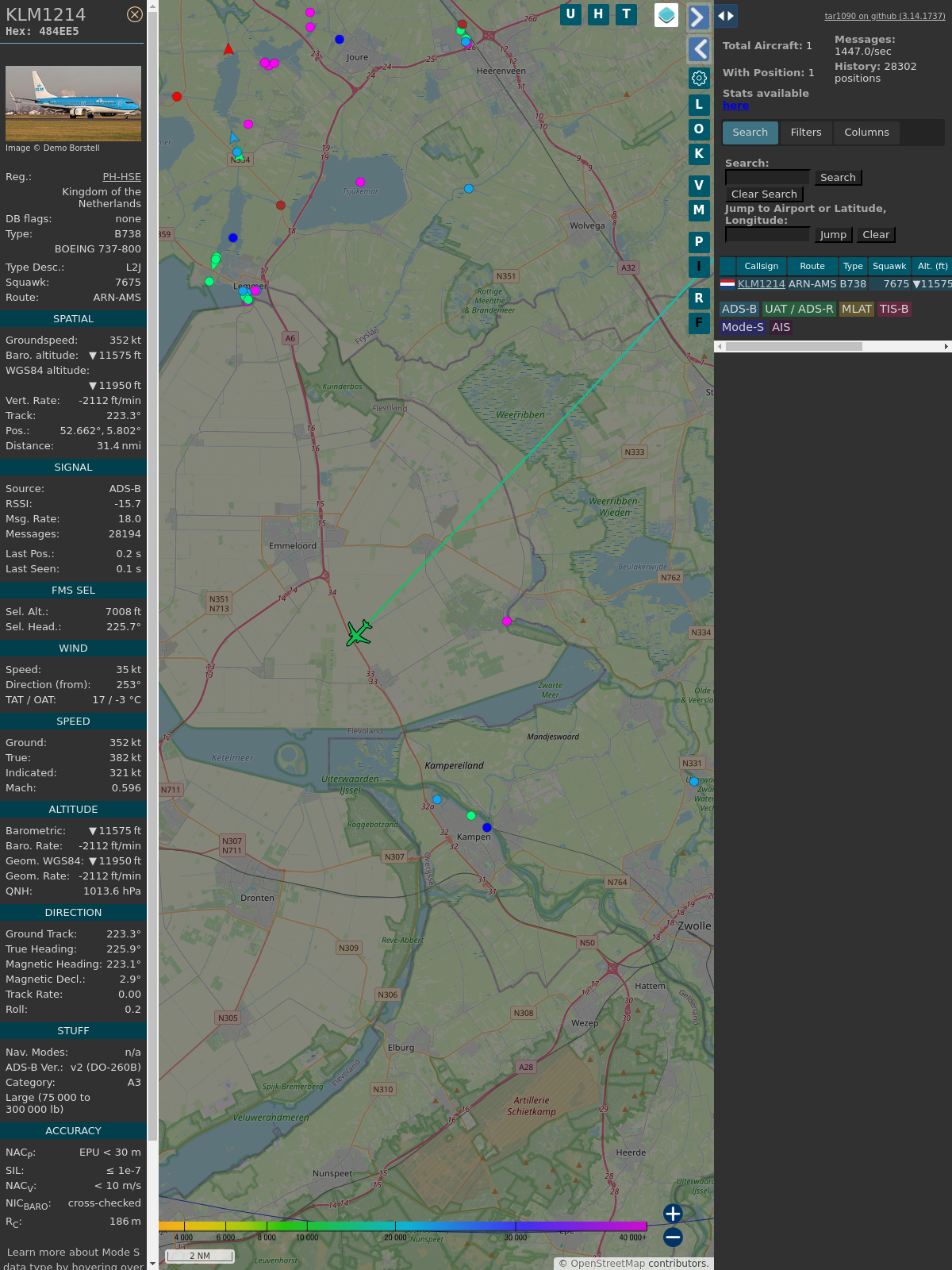This screenshot has width=952, height=1270.
Task: Click the magenta marker near Beulakerwijde
Action: (x=507, y=622)
